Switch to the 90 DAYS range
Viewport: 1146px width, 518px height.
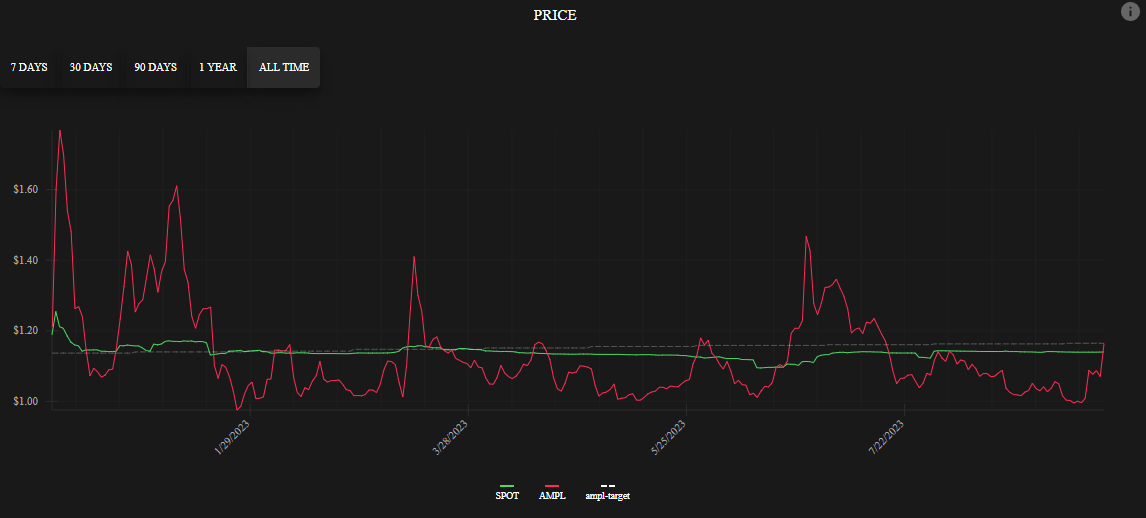(x=155, y=67)
